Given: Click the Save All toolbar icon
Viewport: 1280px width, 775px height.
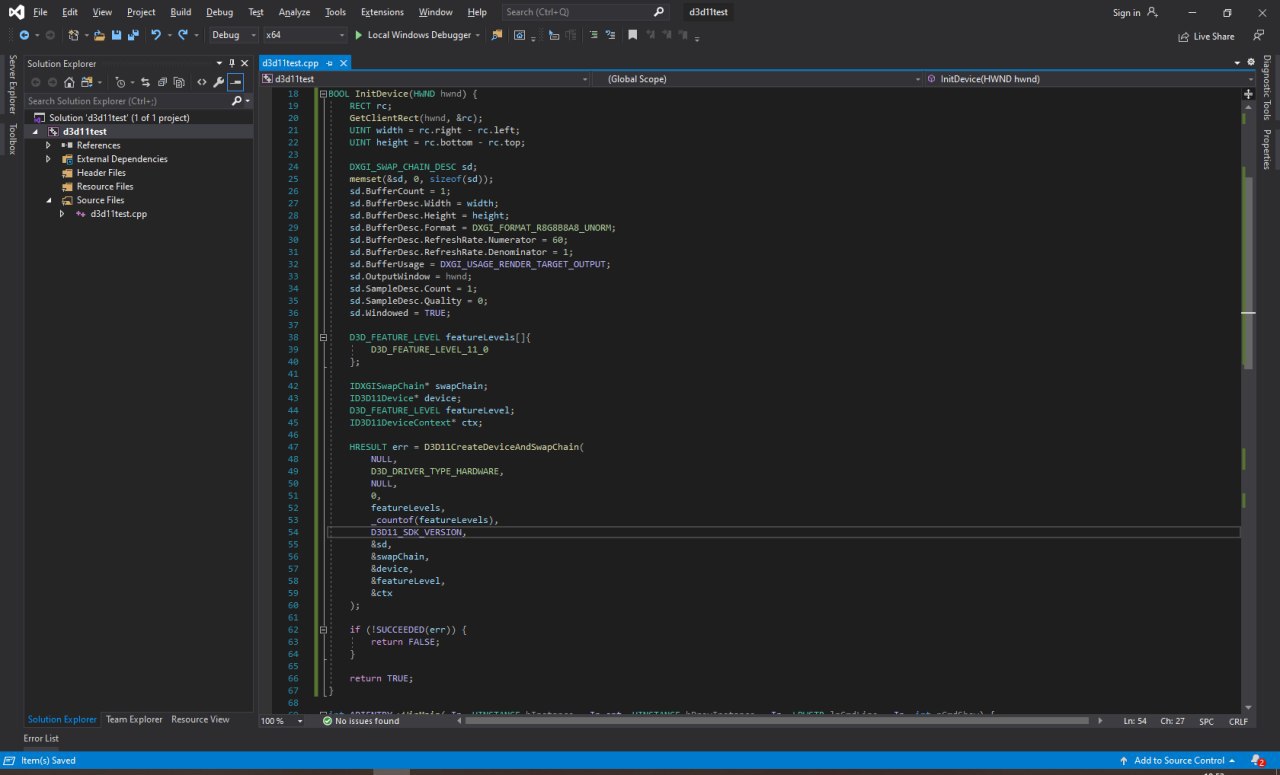Looking at the screenshot, I should pyautogui.click(x=132, y=35).
